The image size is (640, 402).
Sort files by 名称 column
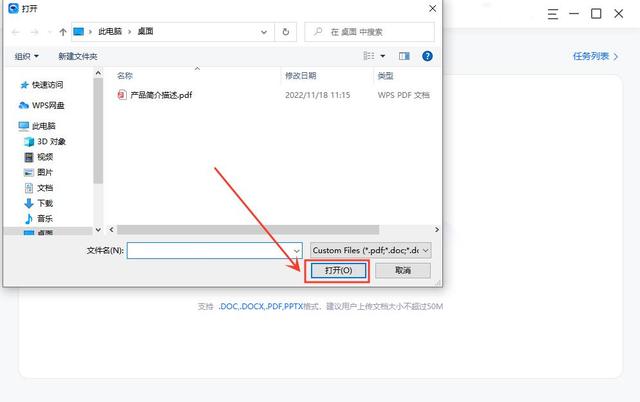tap(125, 76)
